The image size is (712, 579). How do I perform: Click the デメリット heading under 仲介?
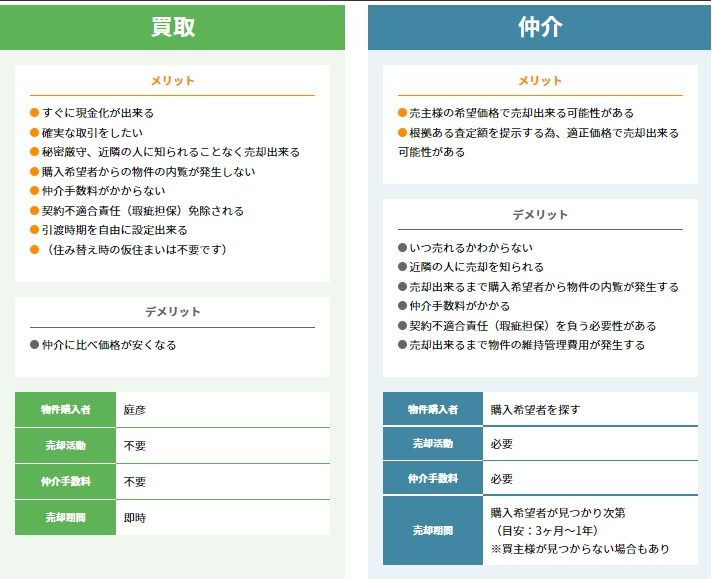540,215
